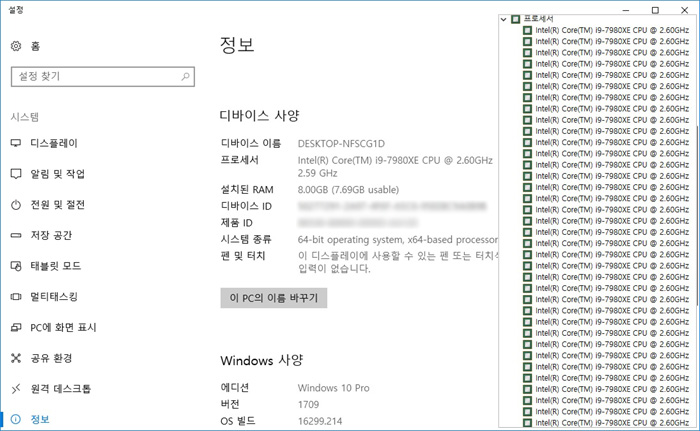This screenshot has width=700, height=431.
Task: Select the 정보 page in sidebar
Action: click(40, 419)
